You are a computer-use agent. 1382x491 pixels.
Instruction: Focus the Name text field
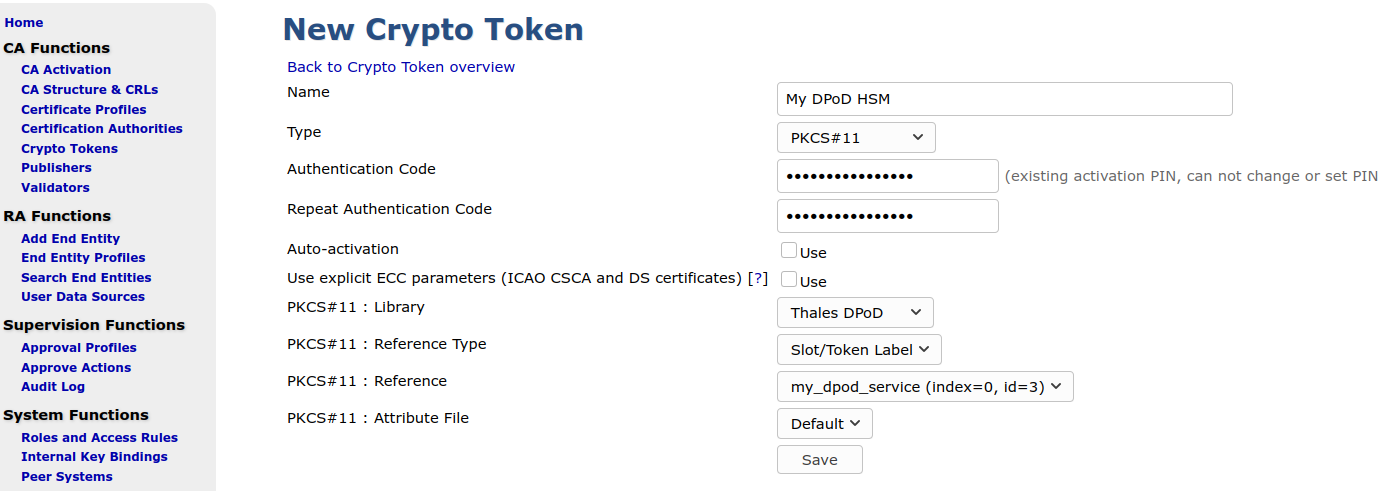(1004, 99)
